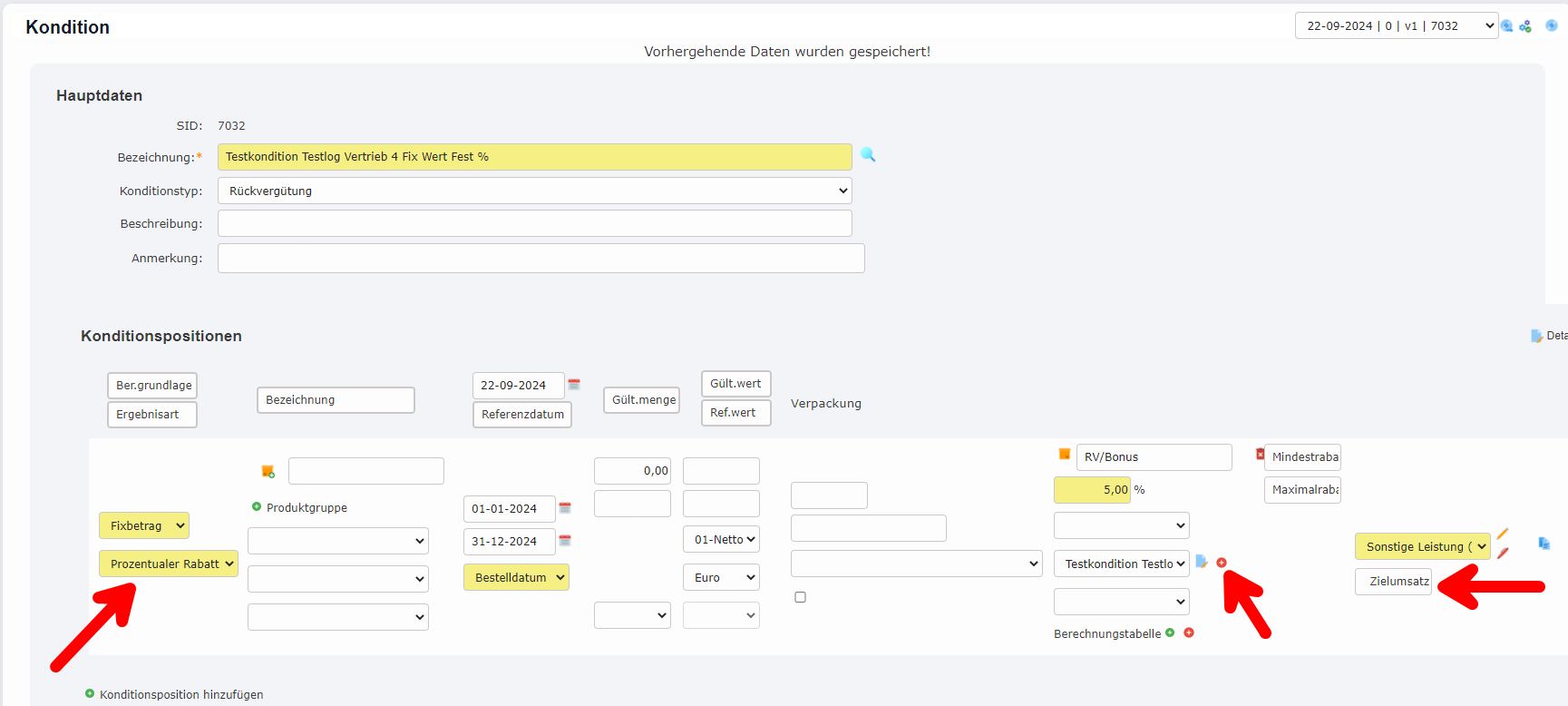The height and width of the screenshot is (706, 1568).
Task: Open the 01-Netto dropdown
Action: click(x=721, y=539)
